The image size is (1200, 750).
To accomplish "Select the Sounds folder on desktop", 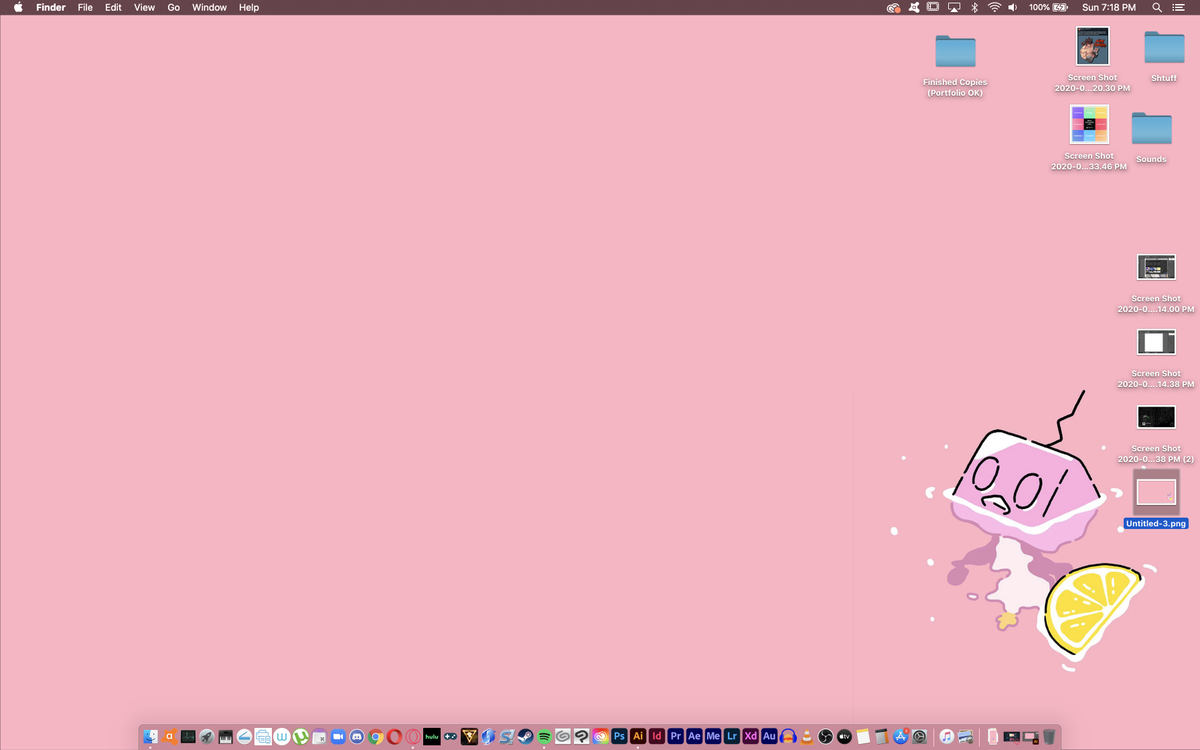I will click(1151, 128).
